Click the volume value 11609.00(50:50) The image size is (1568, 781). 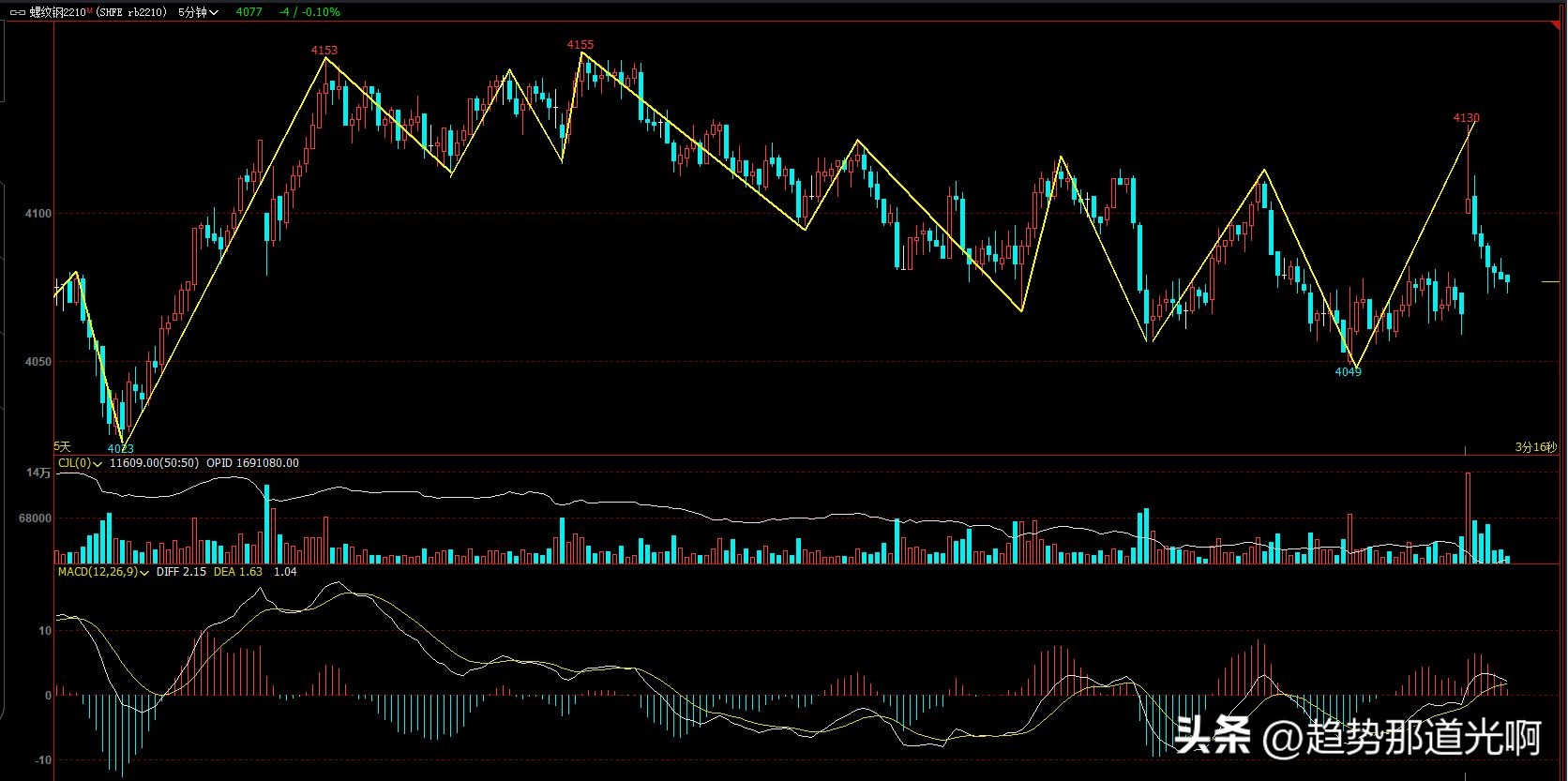(x=154, y=463)
